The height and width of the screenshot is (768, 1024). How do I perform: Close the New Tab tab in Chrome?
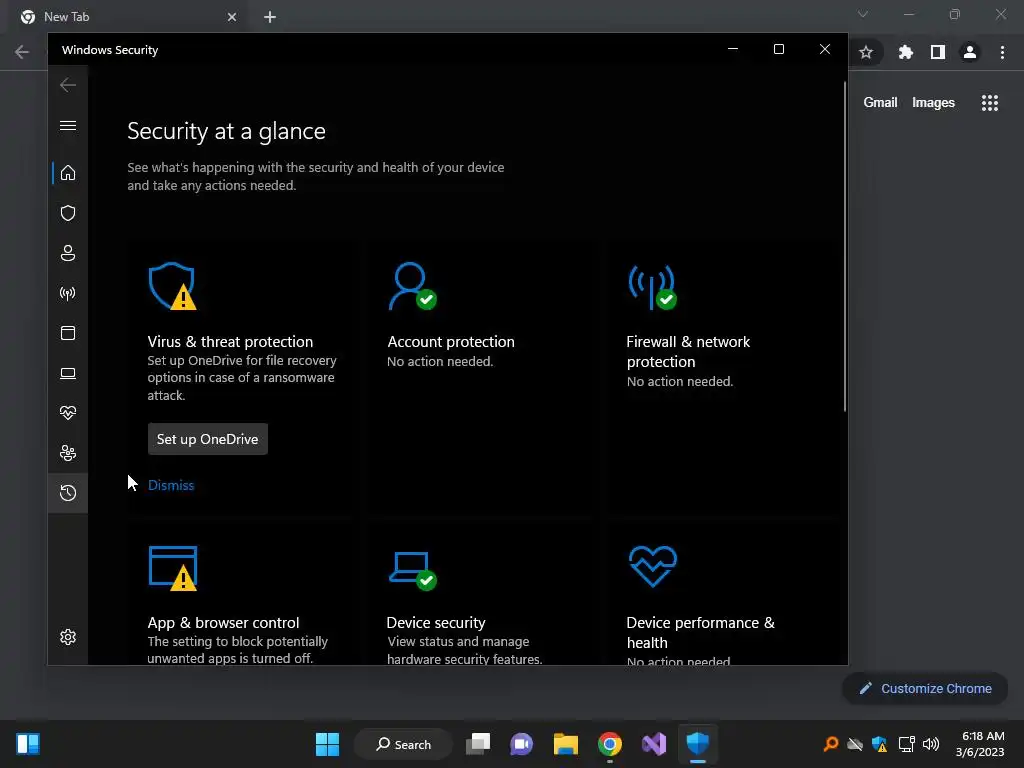tap(232, 17)
